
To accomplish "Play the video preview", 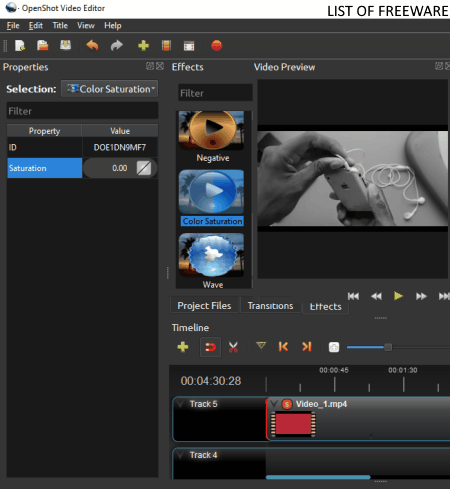I will coord(398,296).
